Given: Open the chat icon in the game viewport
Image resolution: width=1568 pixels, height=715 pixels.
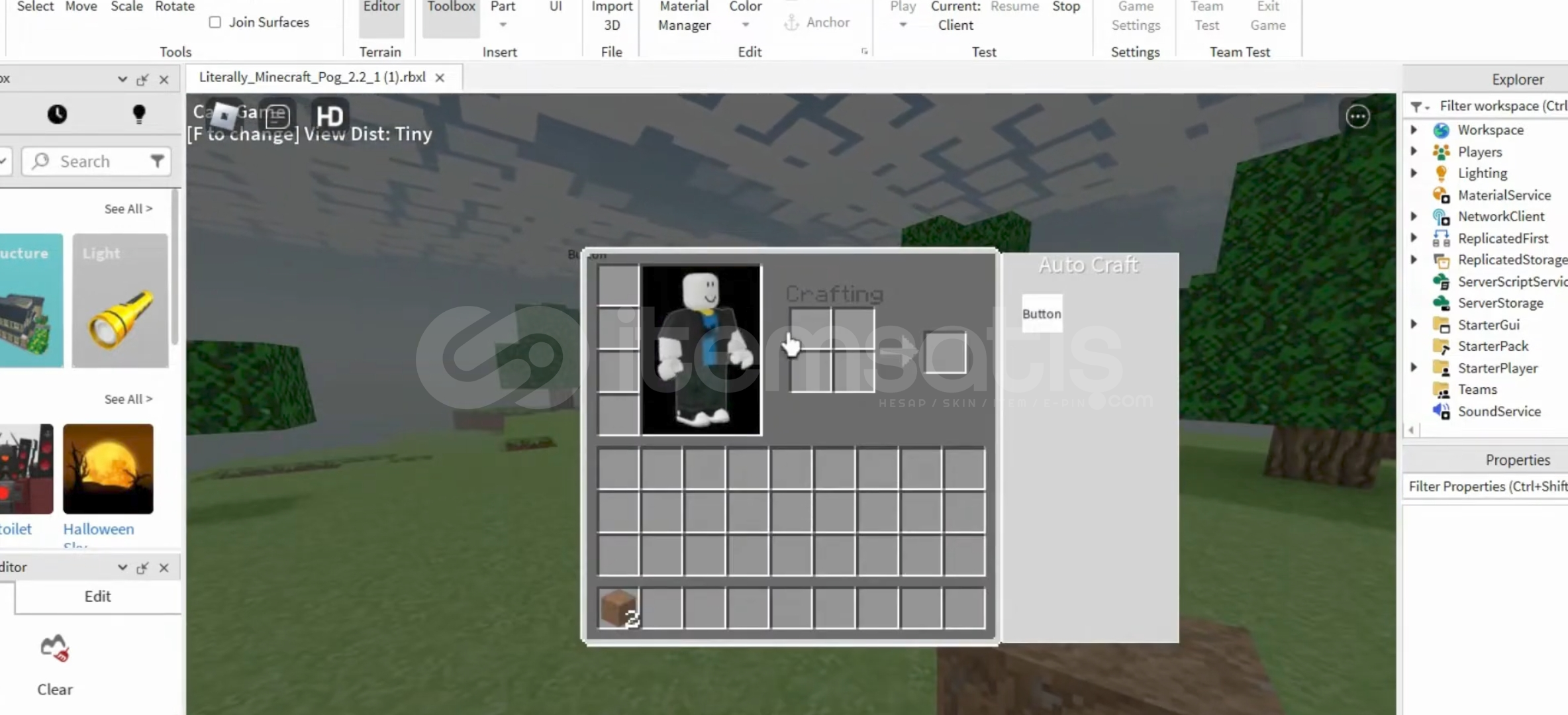Looking at the screenshot, I should point(277,116).
